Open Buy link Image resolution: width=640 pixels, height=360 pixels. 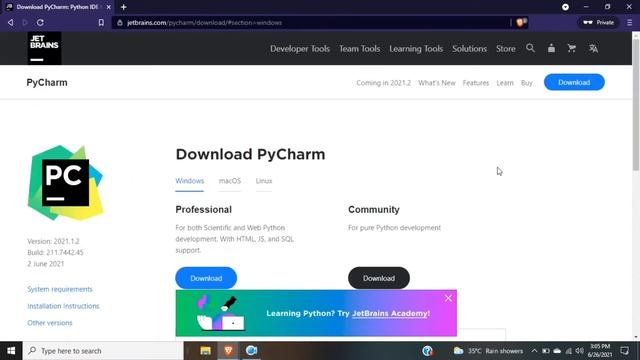click(x=527, y=83)
